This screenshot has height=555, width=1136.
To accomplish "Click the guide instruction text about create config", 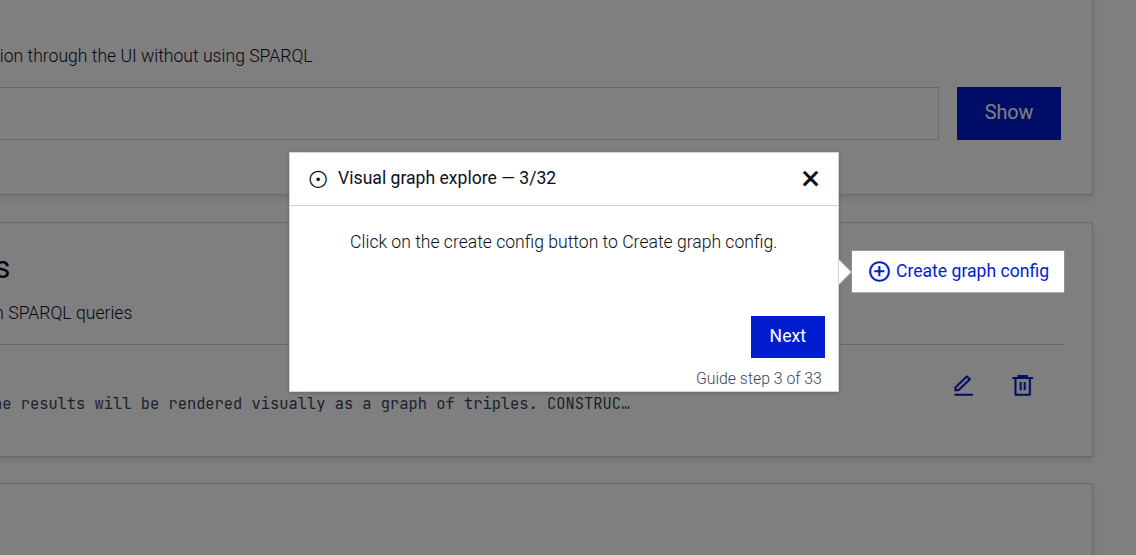I will pos(563,243).
